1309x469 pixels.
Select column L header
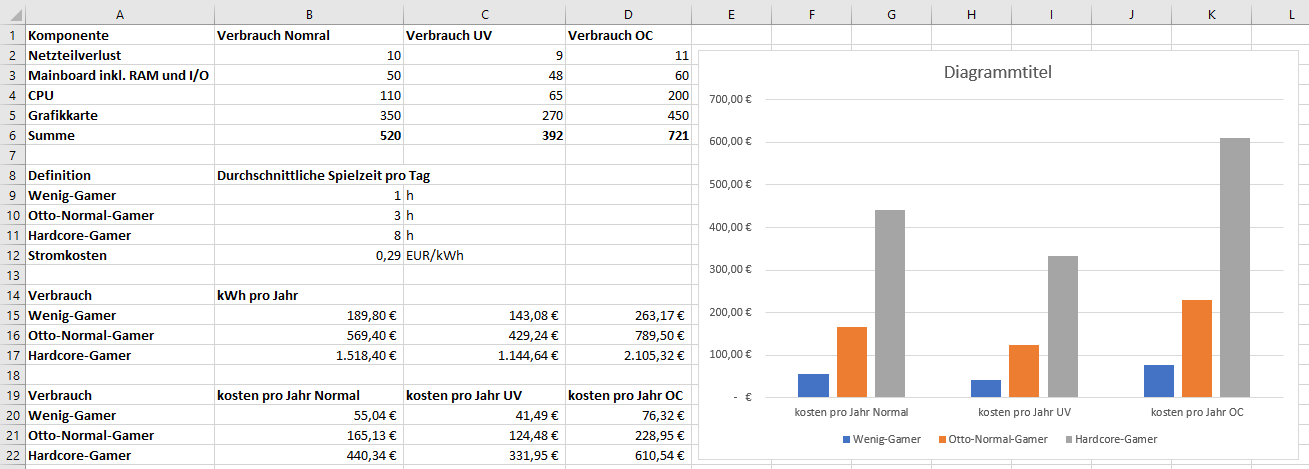click(1290, 13)
